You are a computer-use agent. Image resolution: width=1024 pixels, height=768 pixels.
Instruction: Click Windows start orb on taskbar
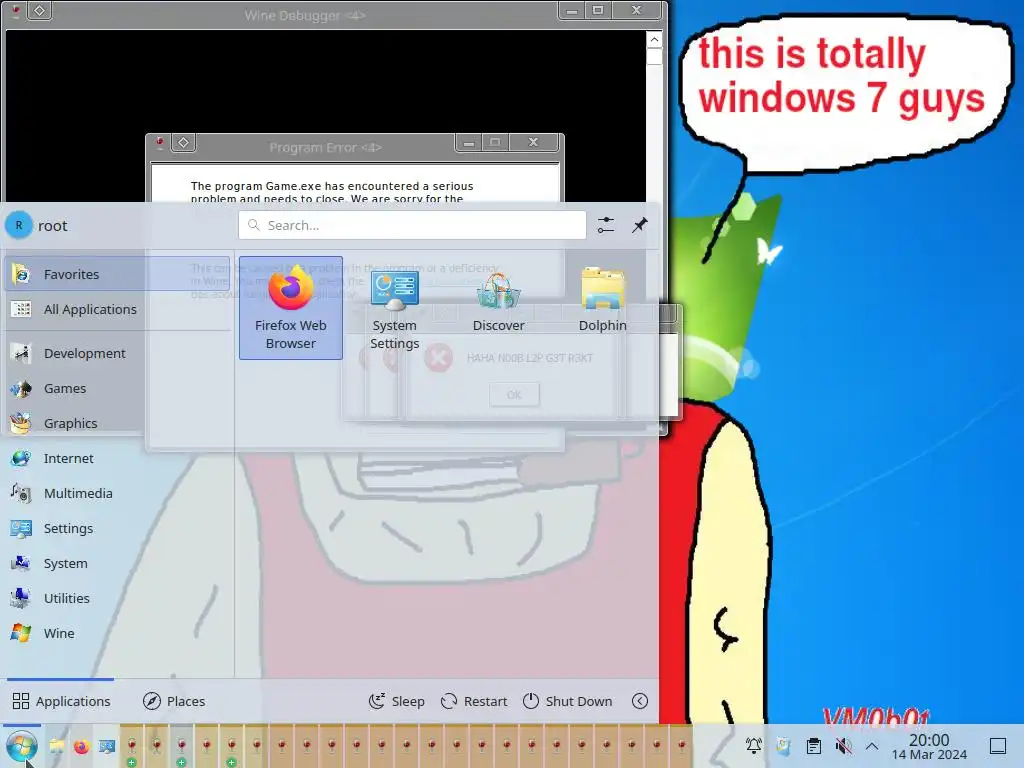[22, 746]
